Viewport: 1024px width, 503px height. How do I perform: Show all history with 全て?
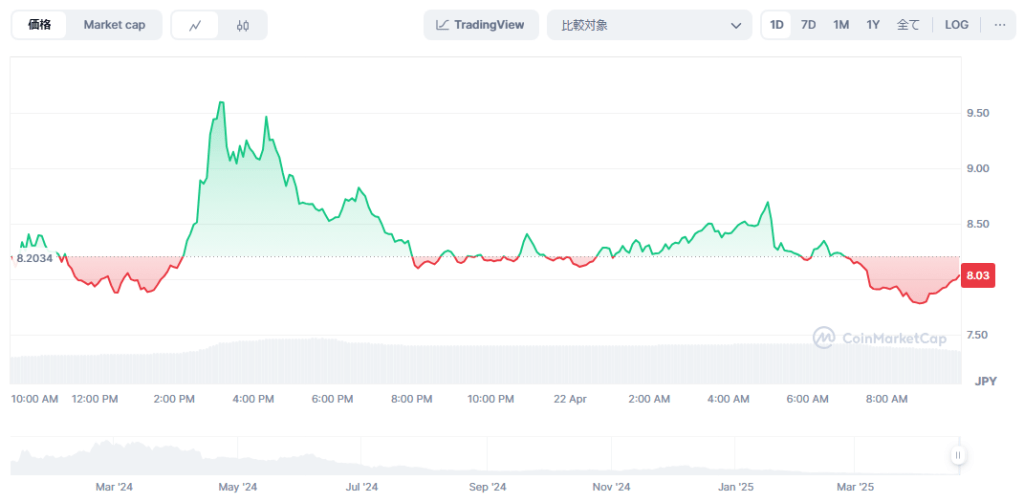coord(908,25)
